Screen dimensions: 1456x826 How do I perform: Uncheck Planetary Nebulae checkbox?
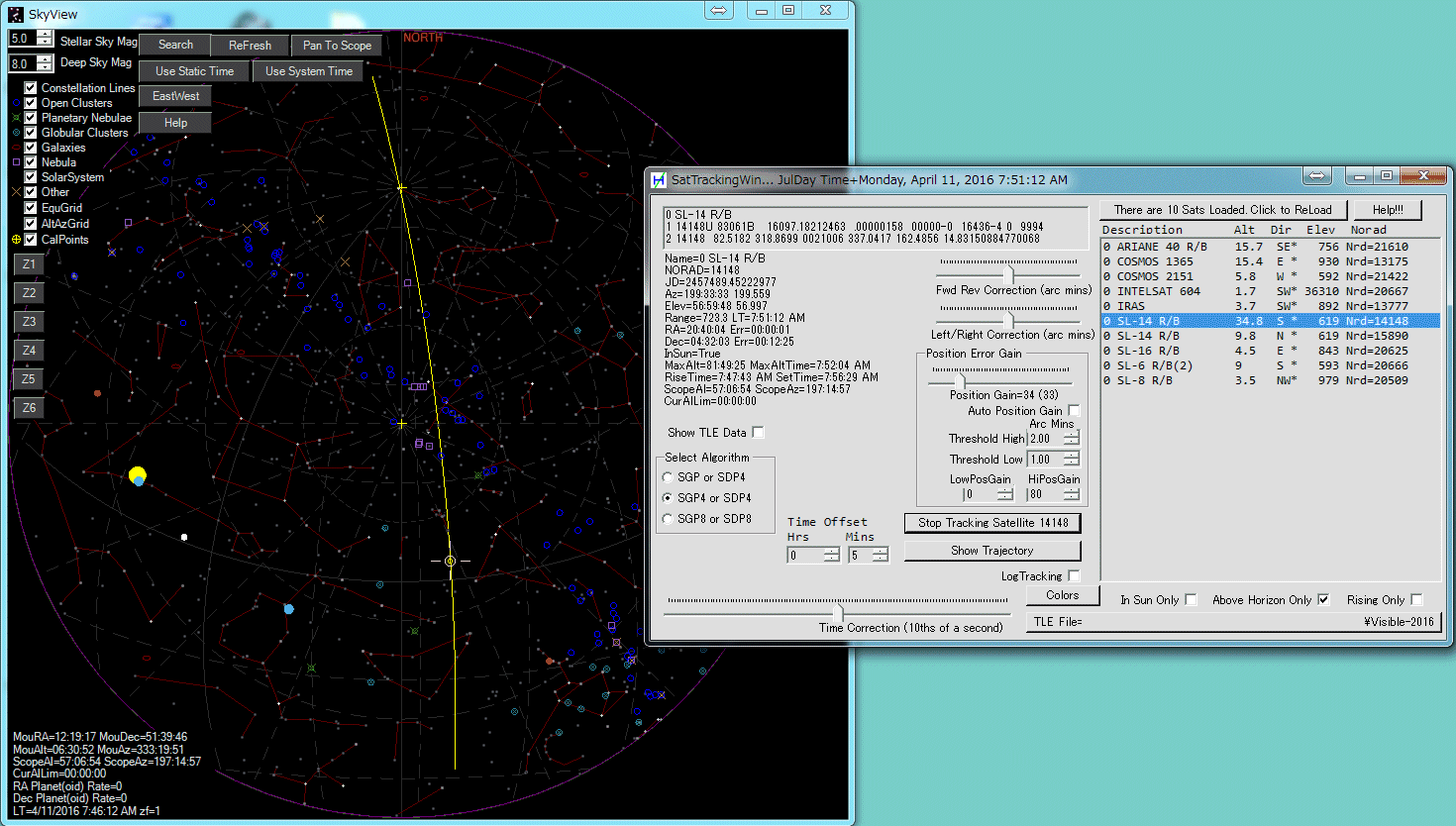pyautogui.click(x=31, y=118)
